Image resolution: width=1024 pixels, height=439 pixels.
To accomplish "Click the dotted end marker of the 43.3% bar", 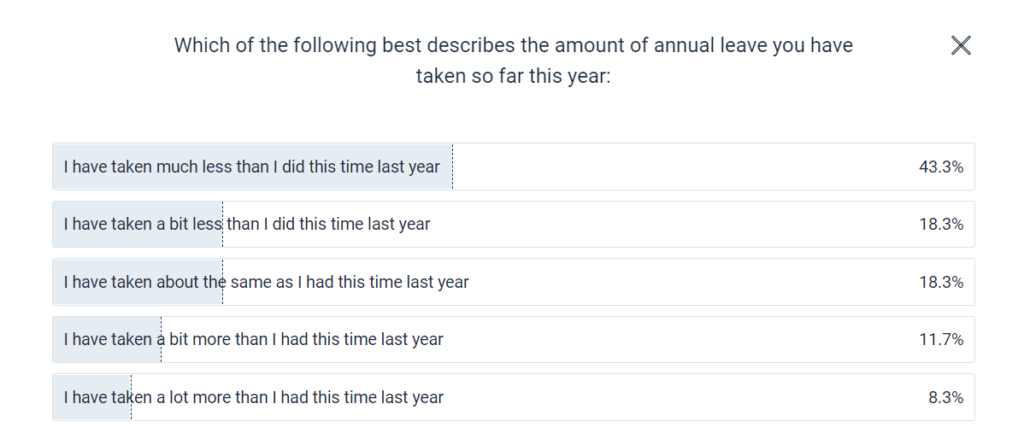I will pyautogui.click(x=452, y=167).
